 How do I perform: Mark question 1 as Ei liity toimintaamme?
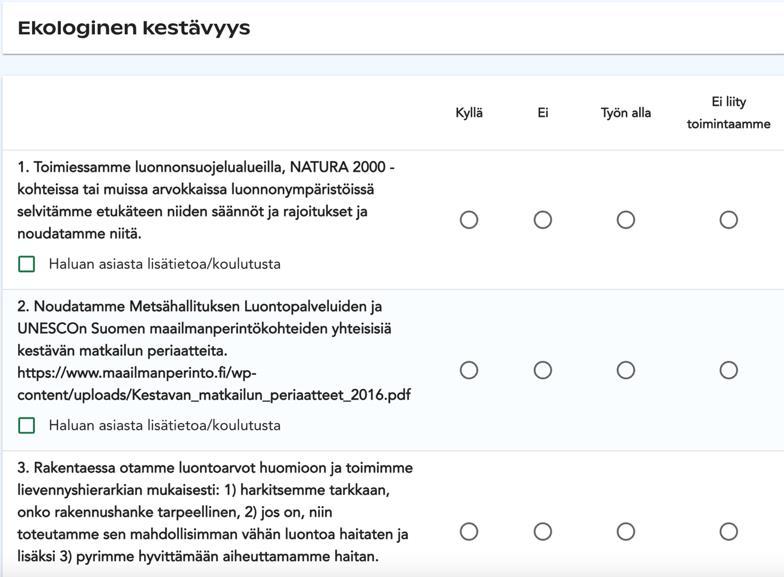click(x=729, y=220)
